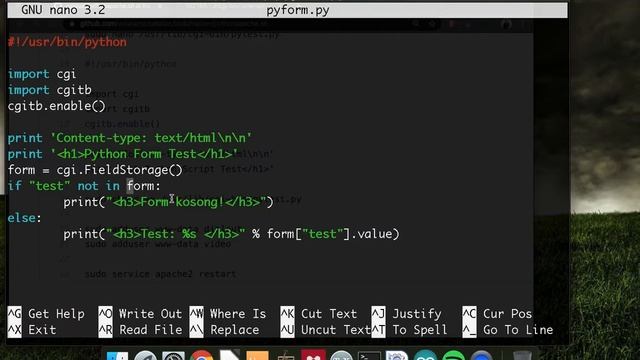This screenshot has width=640, height=360.
Task: Click the Python Form Test h1 line
Action: click(x=123, y=154)
